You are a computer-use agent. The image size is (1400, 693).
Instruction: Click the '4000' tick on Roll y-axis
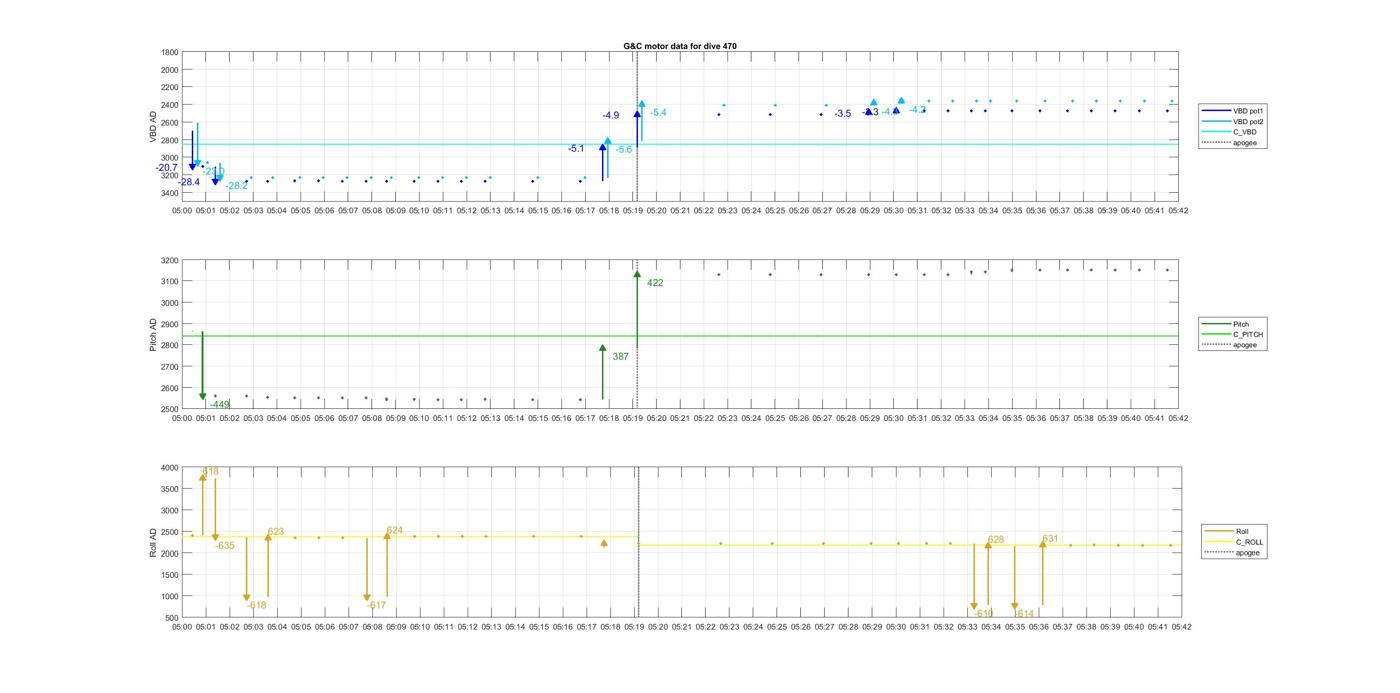(170, 468)
